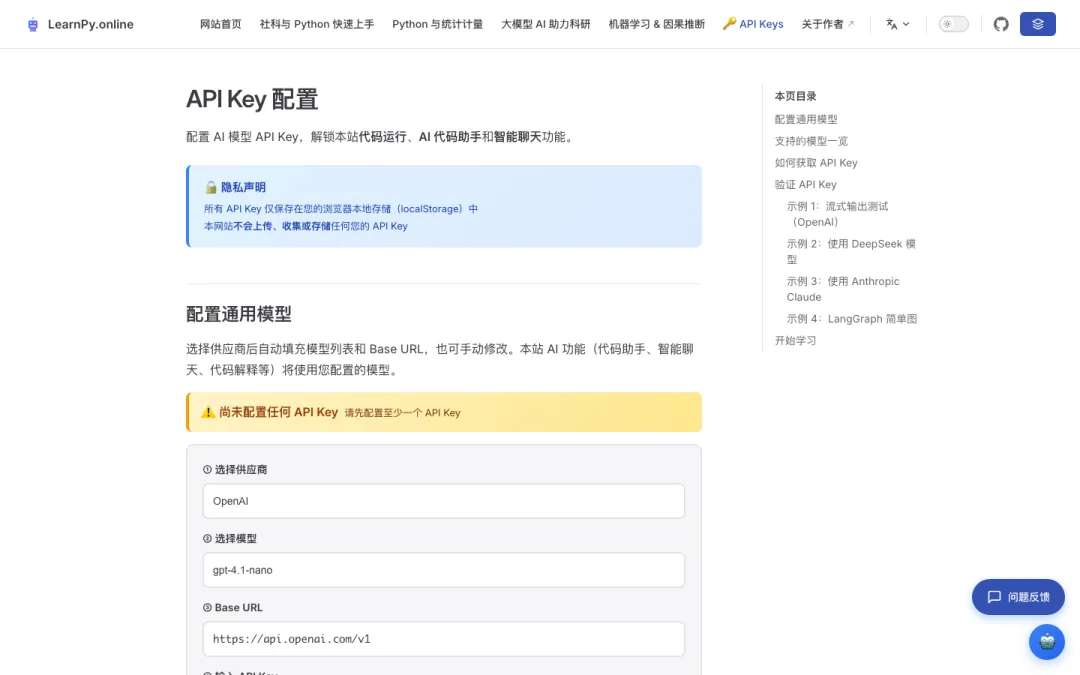Open 大模型 AI 助力科研 menu

(x=546, y=24)
